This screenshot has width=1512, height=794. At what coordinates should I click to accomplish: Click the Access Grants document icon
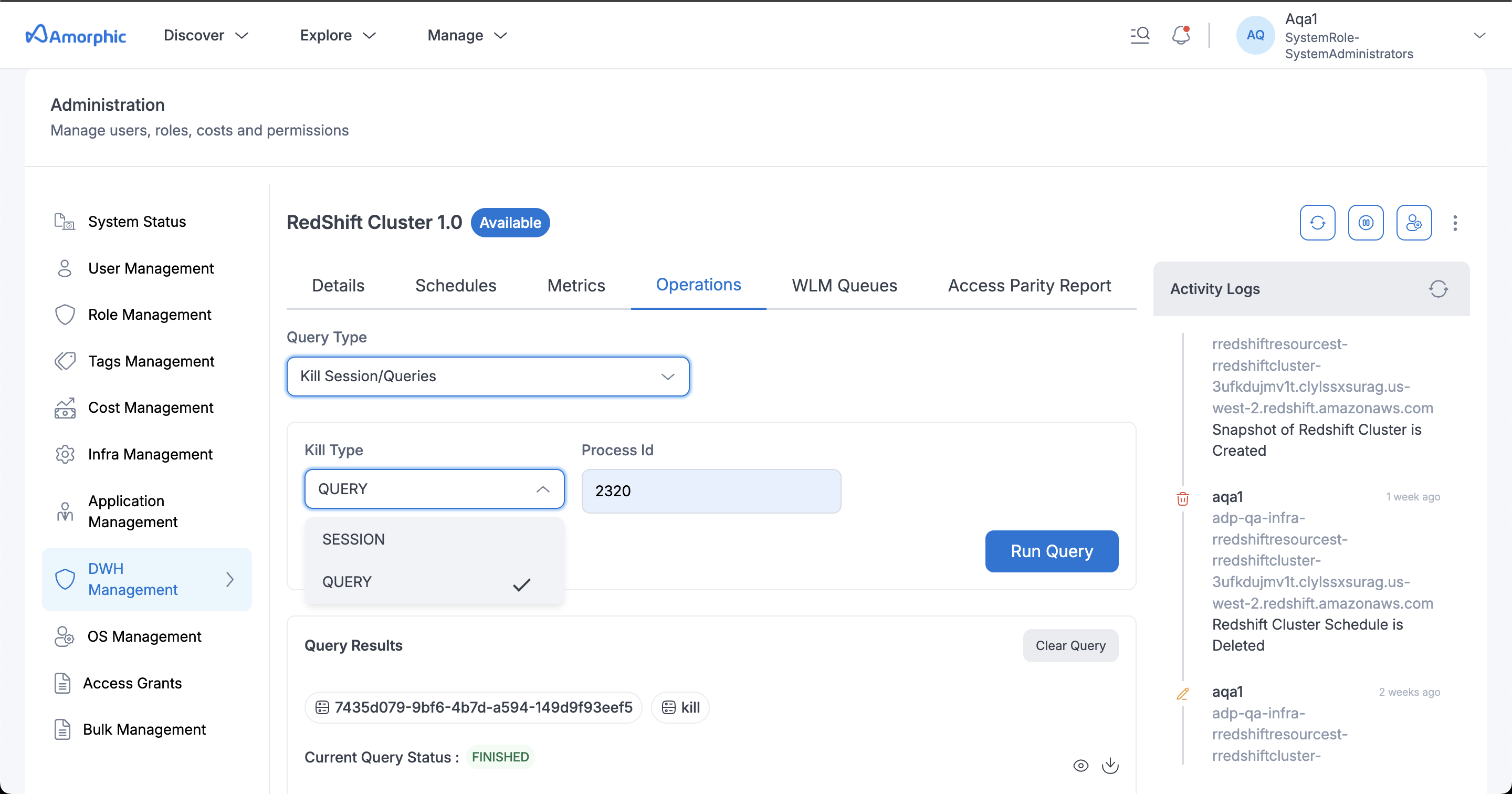62,683
